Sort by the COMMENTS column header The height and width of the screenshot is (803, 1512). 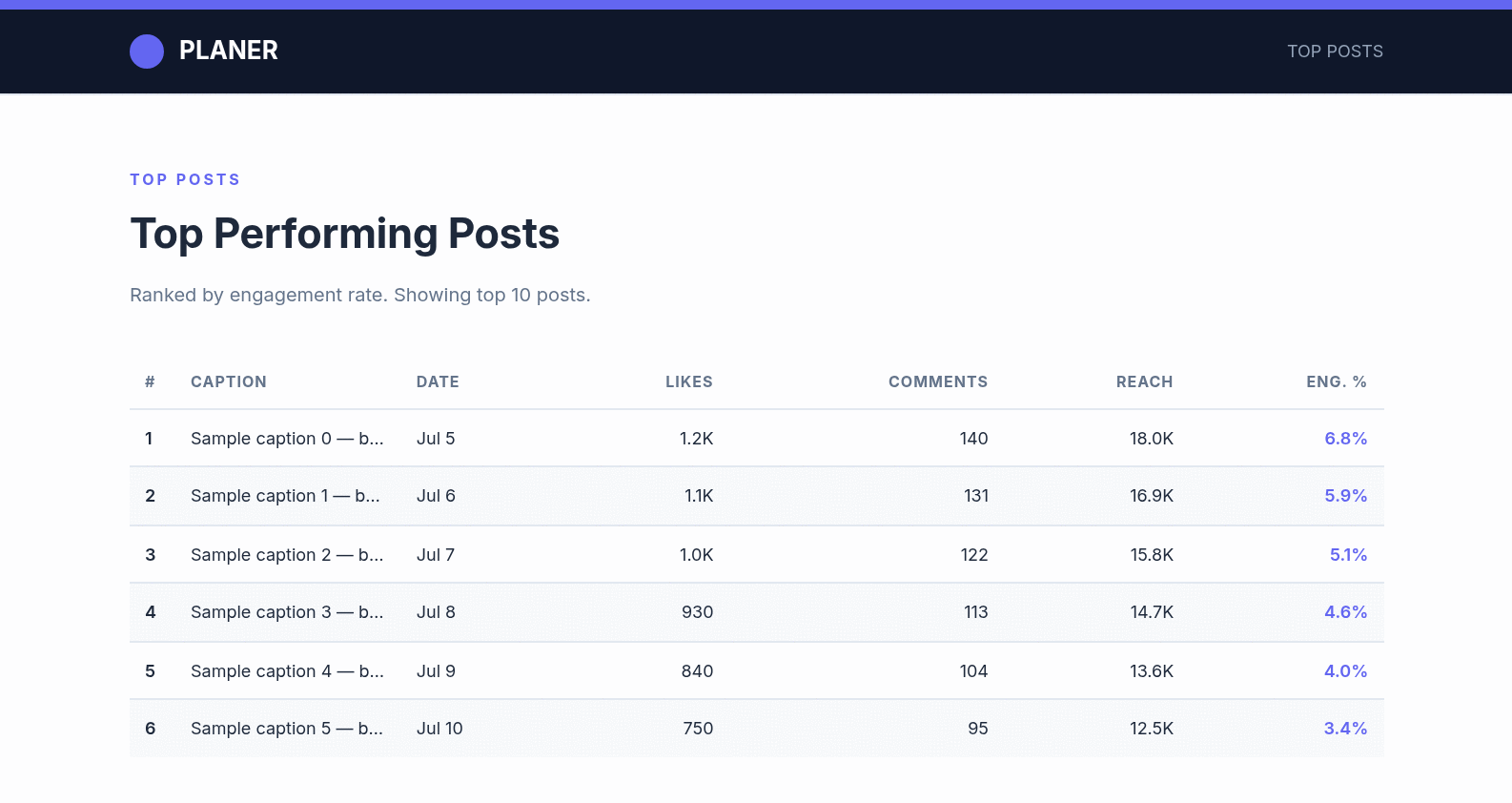tap(938, 381)
